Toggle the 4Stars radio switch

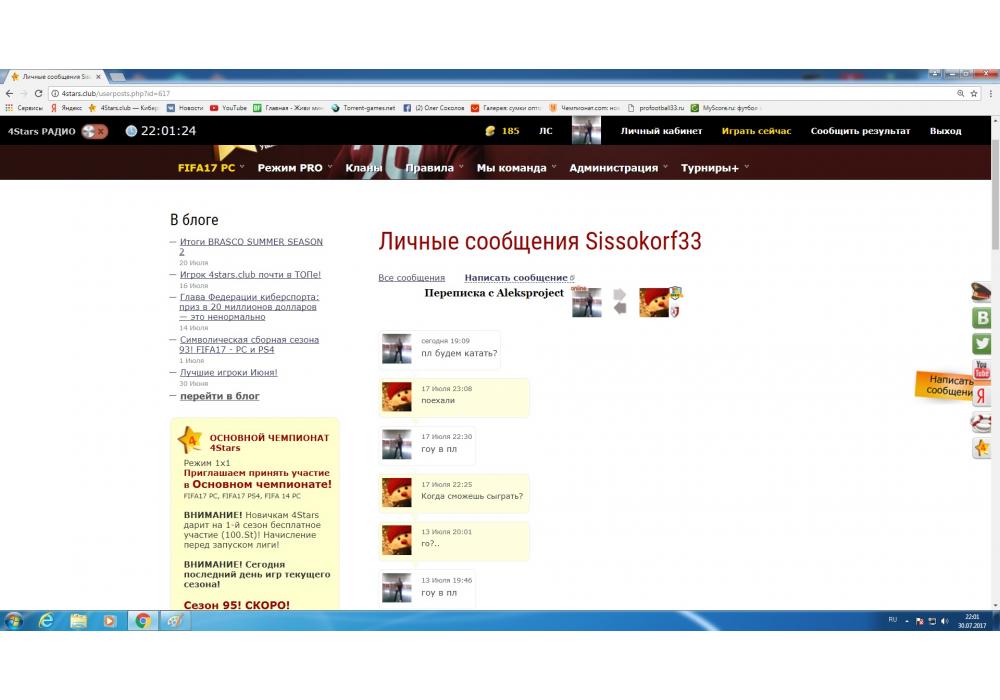coord(94,131)
